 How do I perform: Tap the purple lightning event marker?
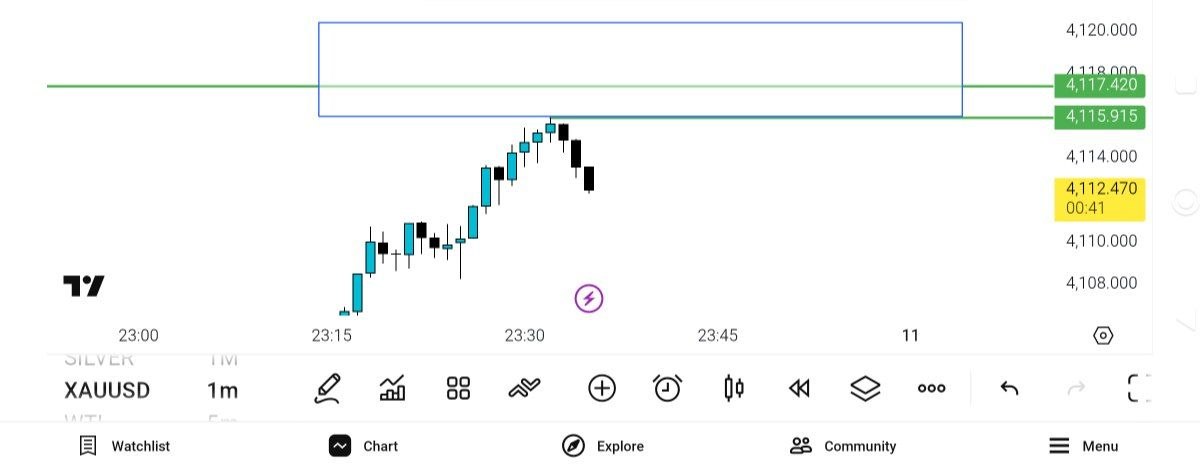click(589, 298)
